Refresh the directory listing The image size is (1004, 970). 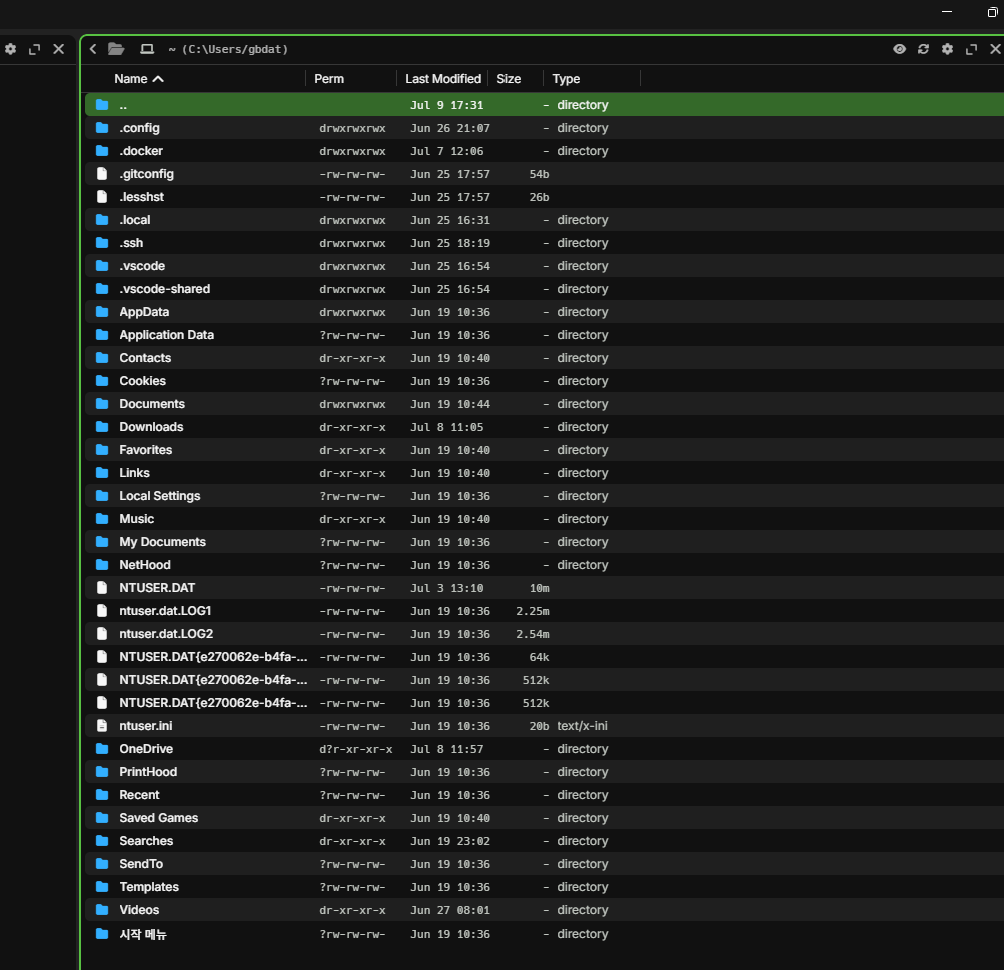923,49
